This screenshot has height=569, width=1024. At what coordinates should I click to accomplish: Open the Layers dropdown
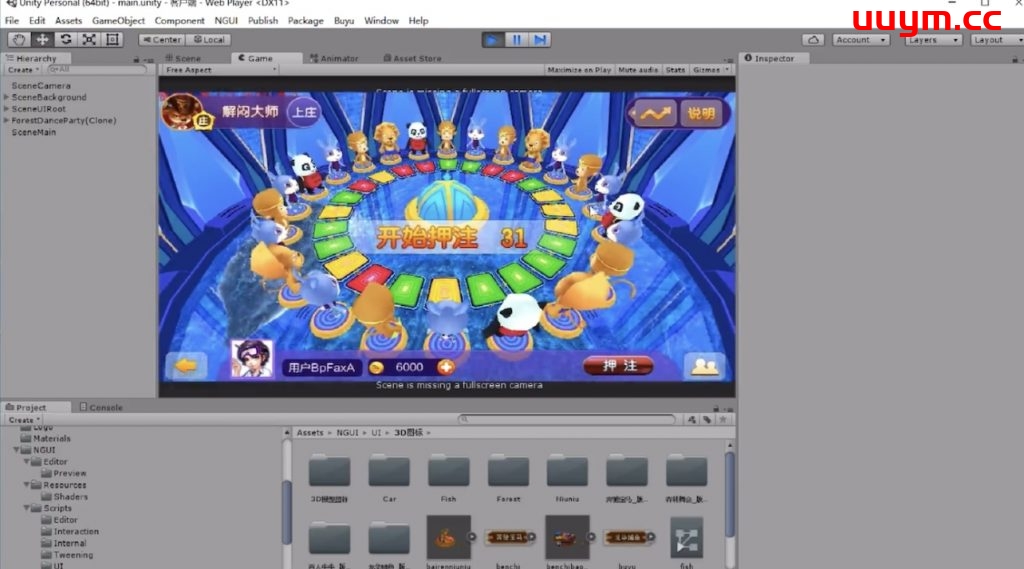click(933, 40)
